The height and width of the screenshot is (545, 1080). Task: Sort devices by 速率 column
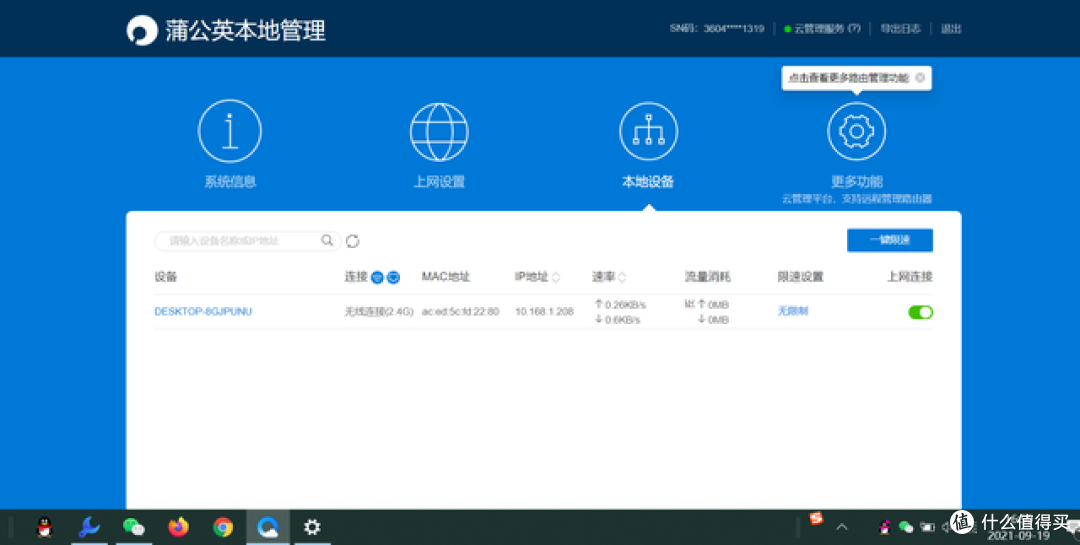tap(622, 277)
